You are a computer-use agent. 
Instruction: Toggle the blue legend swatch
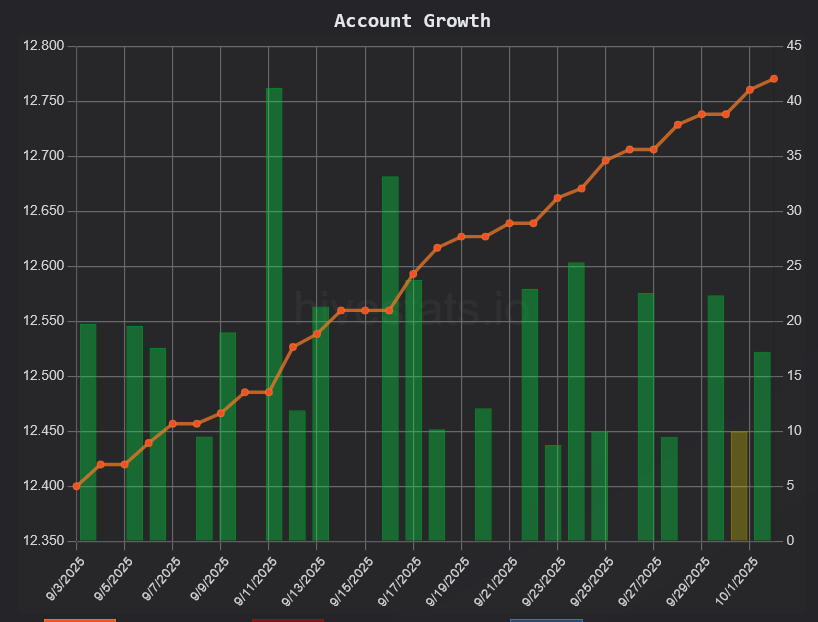click(x=546, y=620)
